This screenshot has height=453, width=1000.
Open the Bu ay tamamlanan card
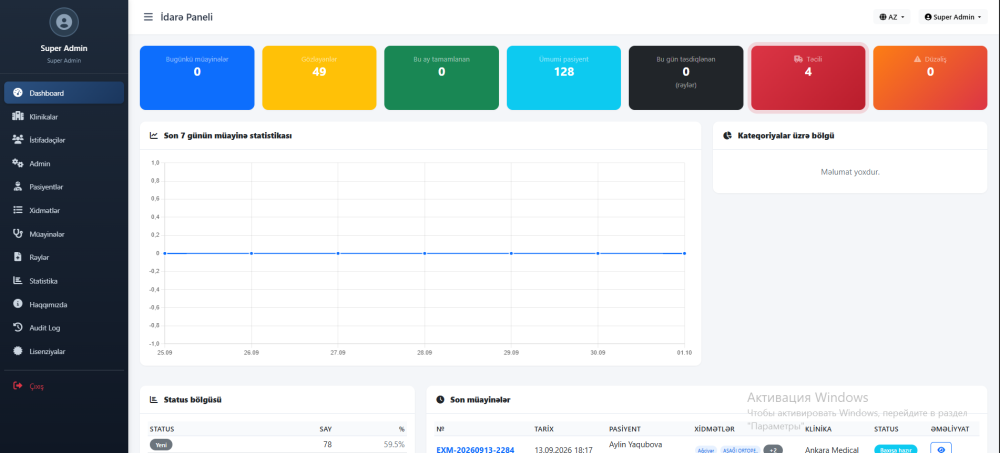click(x=441, y=78)
